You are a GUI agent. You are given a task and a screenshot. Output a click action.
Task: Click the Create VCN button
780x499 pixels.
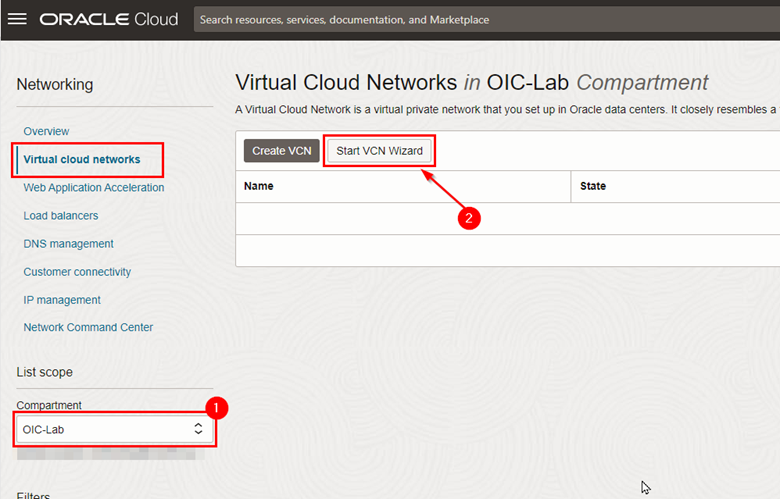pos(282,151)
